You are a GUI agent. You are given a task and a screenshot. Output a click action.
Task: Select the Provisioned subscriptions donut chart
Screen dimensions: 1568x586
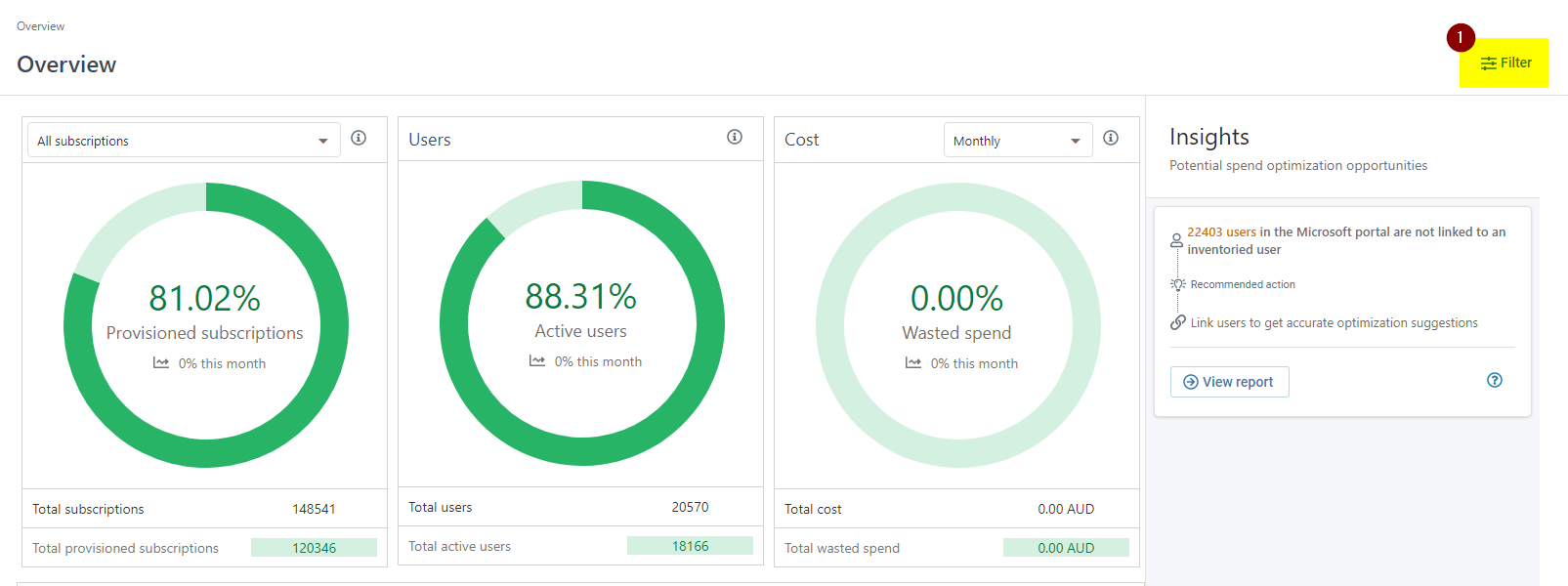coord(206,325)
